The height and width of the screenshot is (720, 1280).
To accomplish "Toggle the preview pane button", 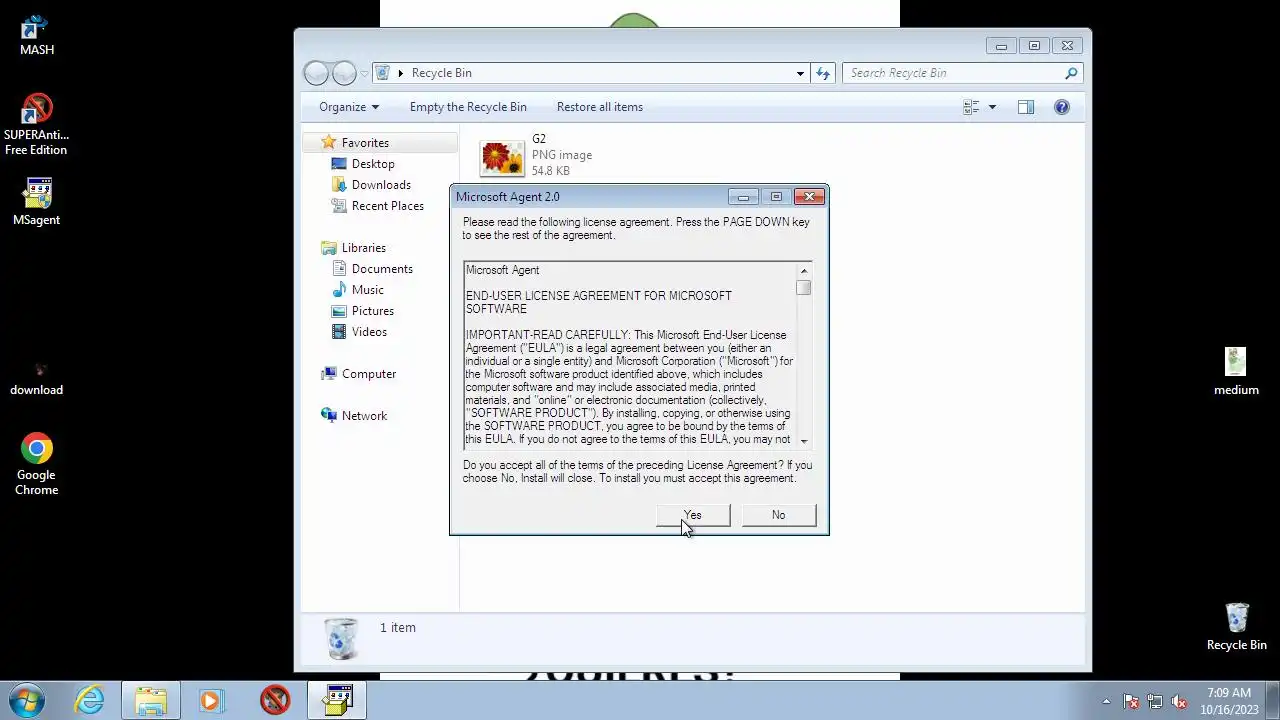I will pyautogui.click(x=1026, y=107).
